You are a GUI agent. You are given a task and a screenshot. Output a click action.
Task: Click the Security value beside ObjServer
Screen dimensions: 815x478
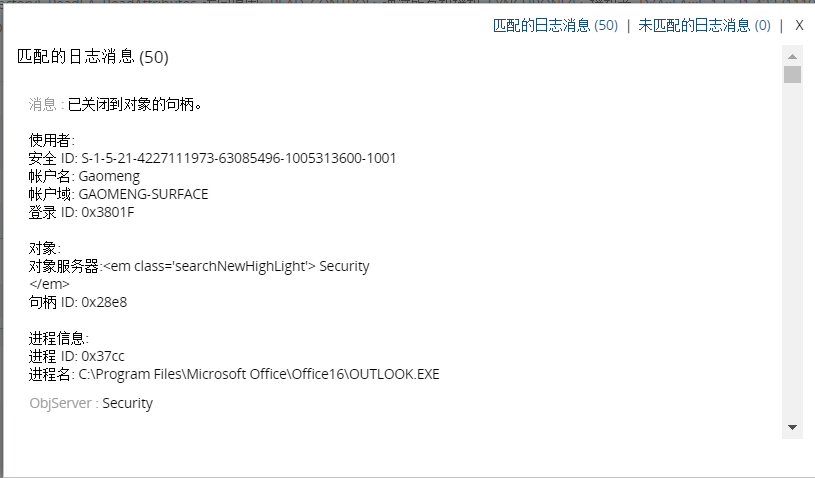click(127, 403)
